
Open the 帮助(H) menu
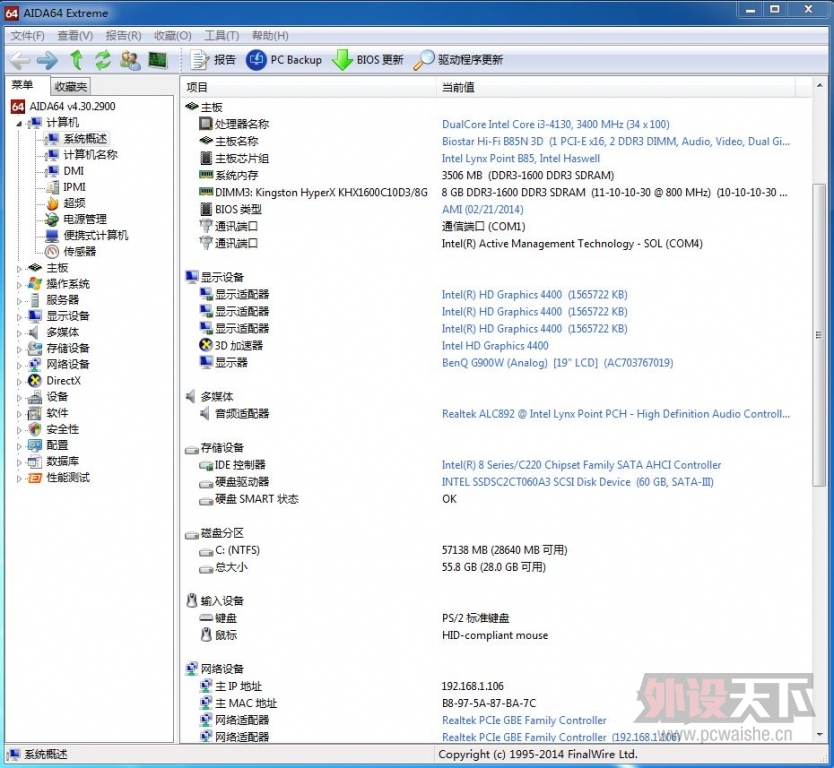tap(270, 36)
